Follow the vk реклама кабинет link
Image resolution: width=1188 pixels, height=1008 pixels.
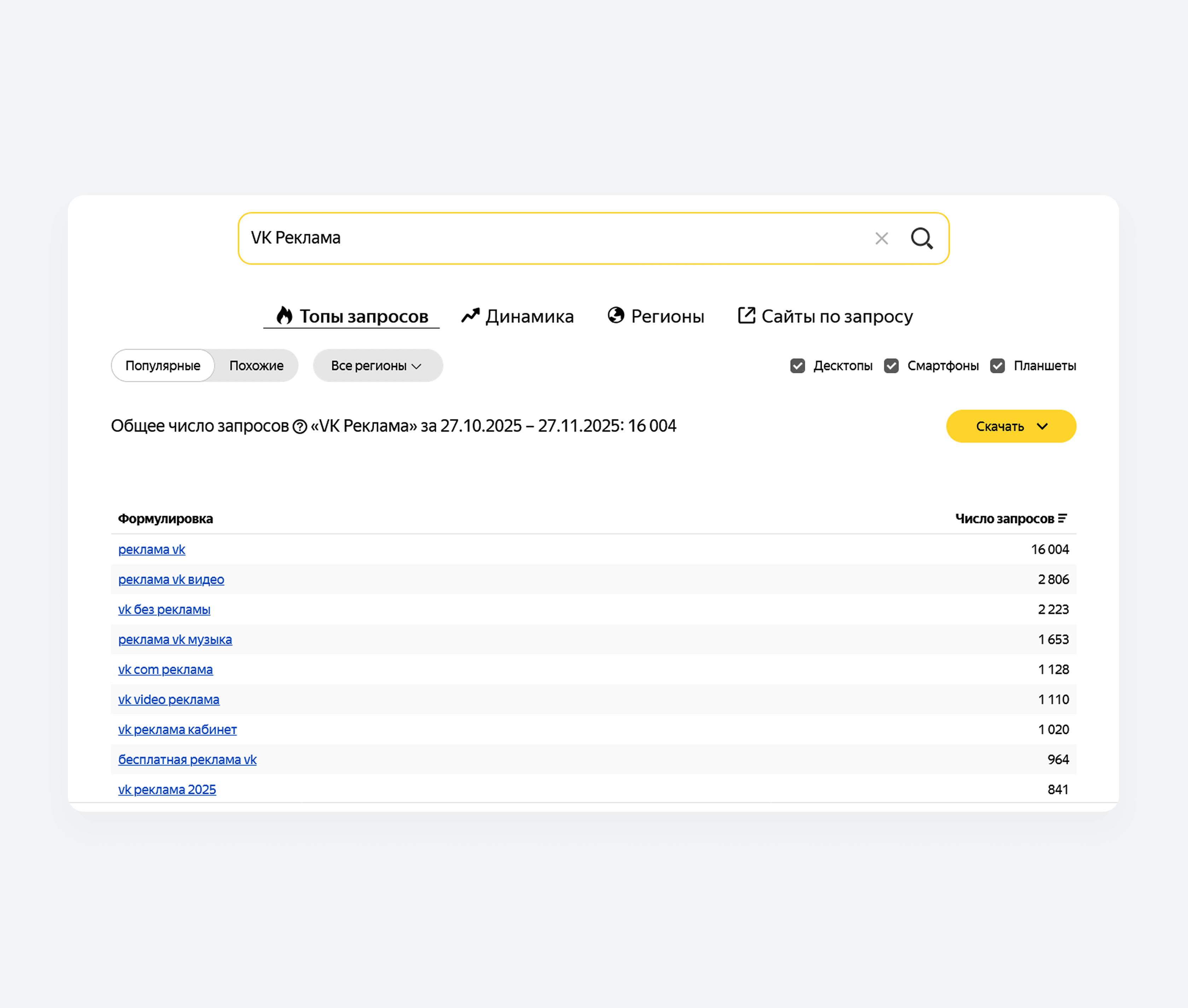177,730
